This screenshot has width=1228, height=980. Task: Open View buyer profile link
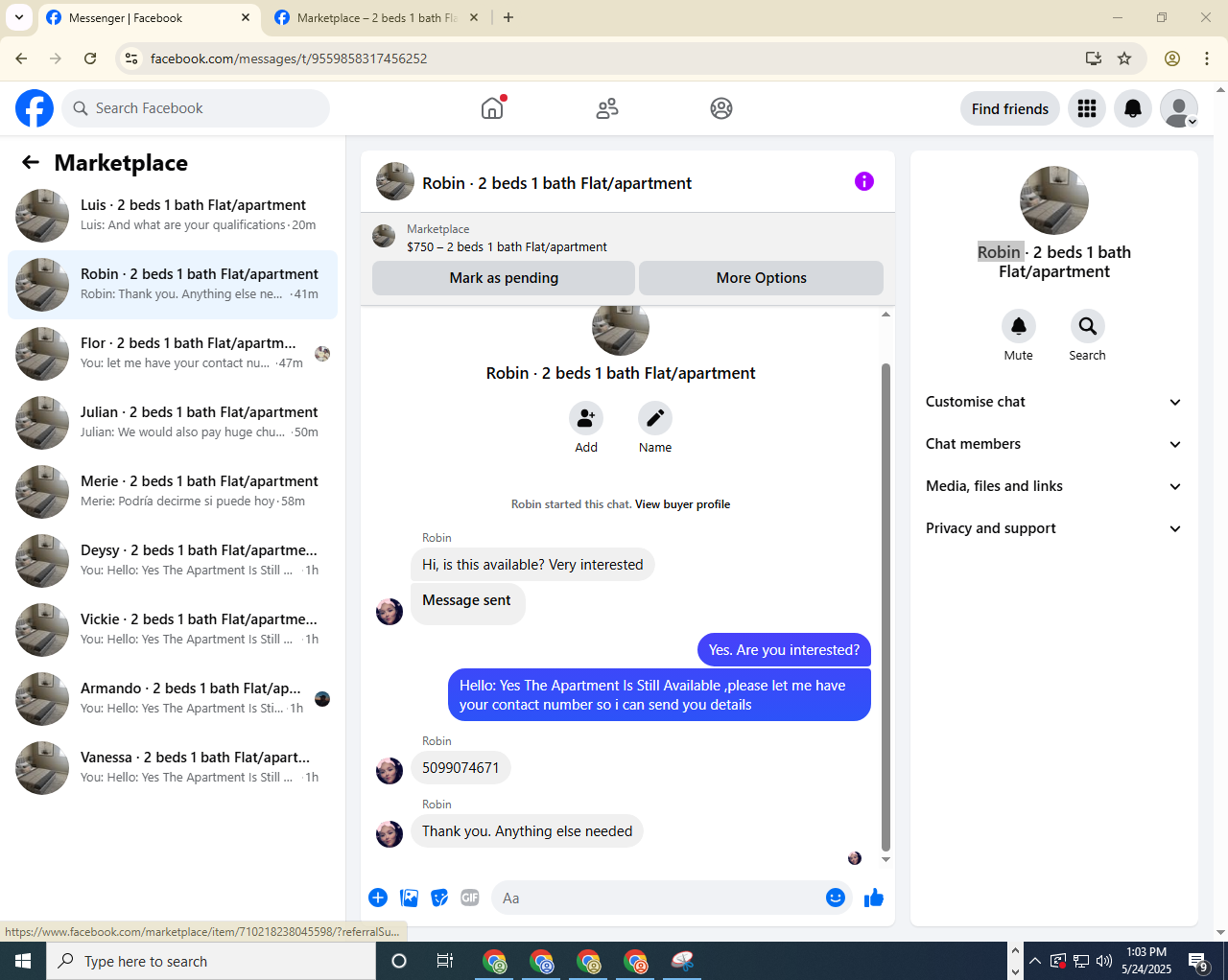[682, 504]
